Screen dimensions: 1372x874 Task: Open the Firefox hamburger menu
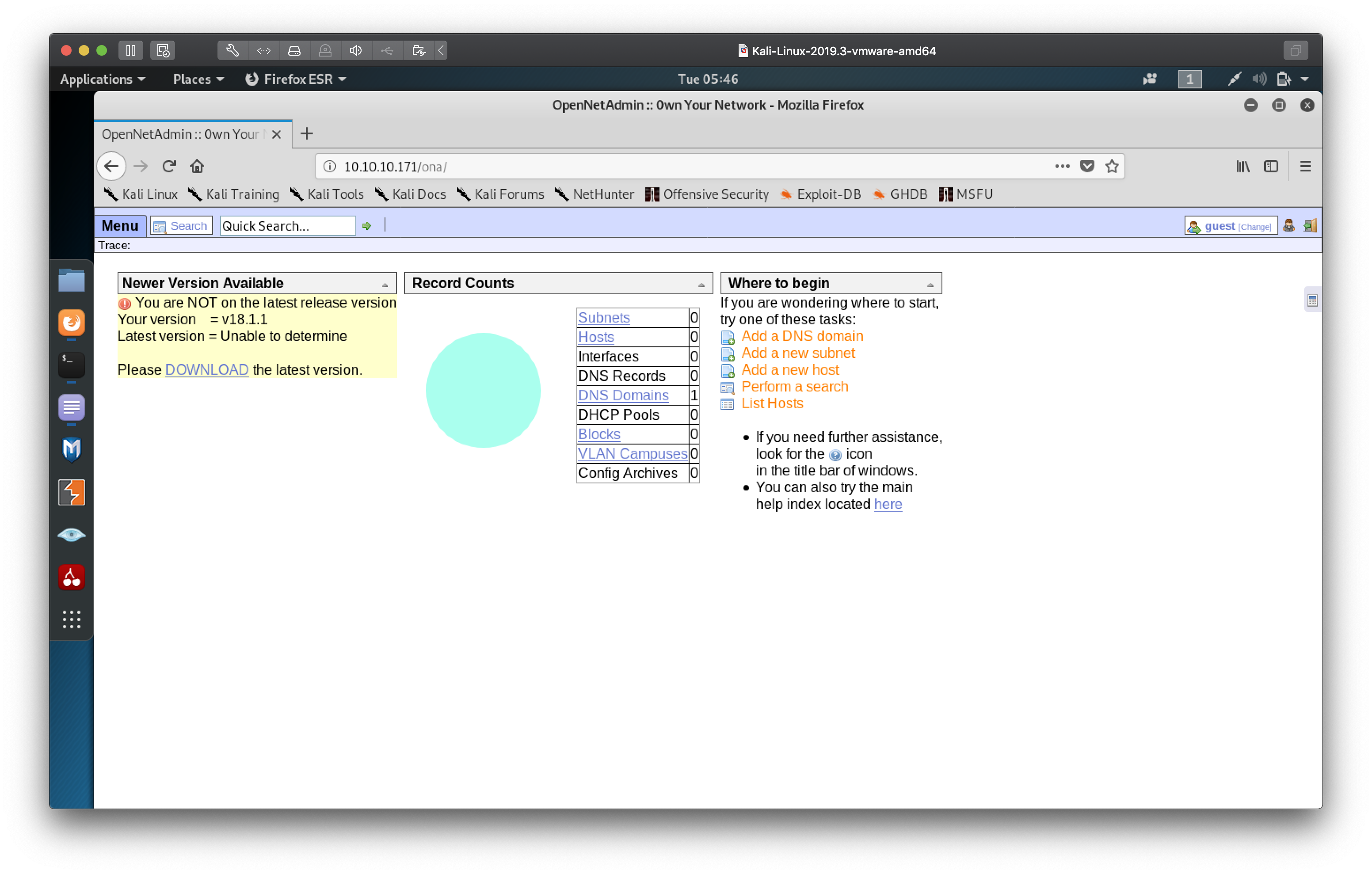pos(1305,167)
